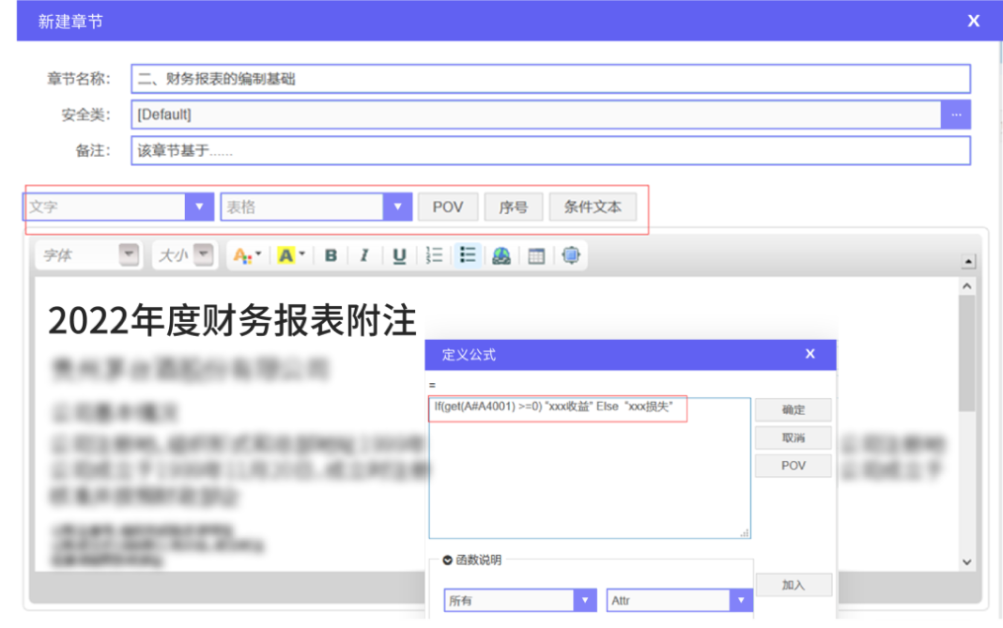Insert a numbered list
This screenshot has height=628, width=1003.
pos(434,256)
